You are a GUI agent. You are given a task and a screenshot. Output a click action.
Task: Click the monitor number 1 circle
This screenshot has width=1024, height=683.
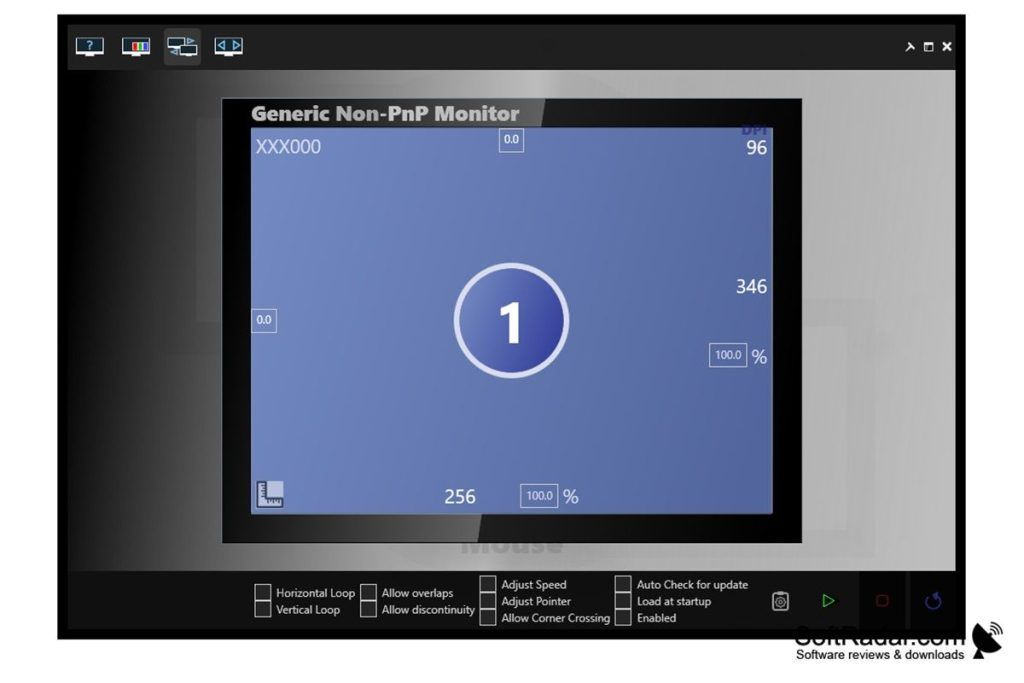click(511, 321)
